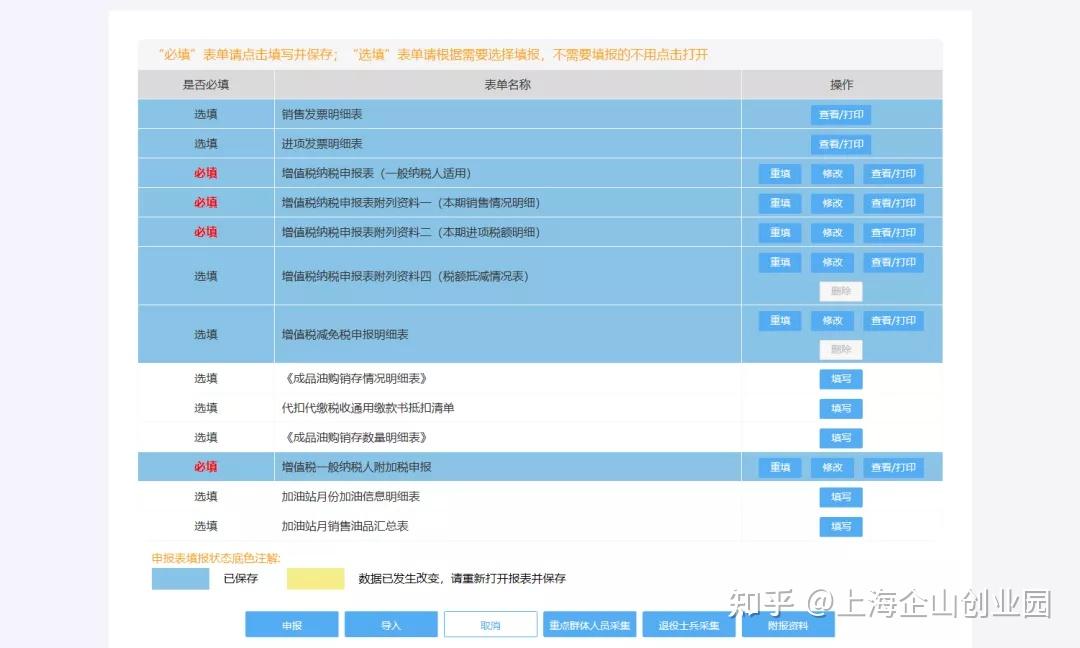
Task: Click 查看/打印 for 进项发票明细表
Action: pyautogui.click(x=840, y=143)
